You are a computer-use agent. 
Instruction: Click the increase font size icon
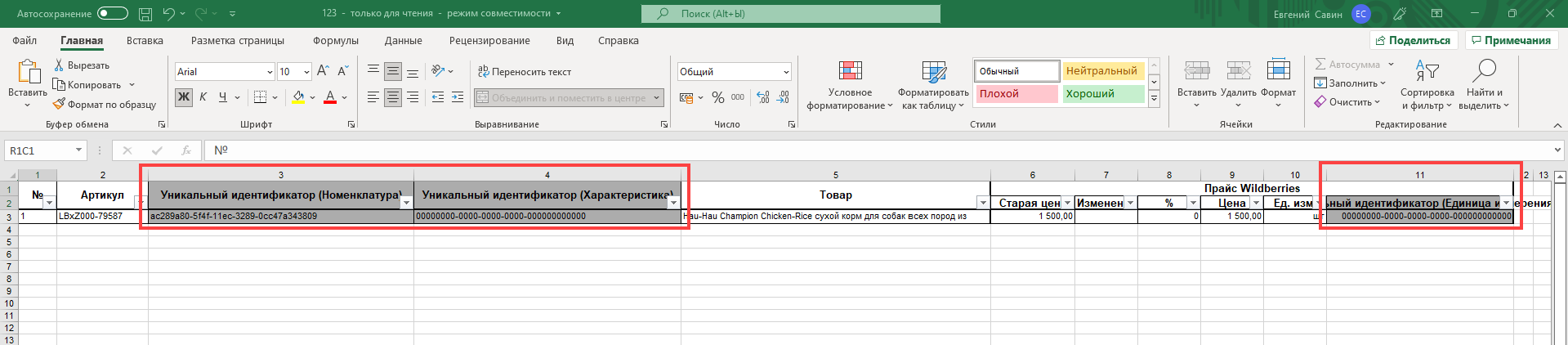tap(323, 72)
